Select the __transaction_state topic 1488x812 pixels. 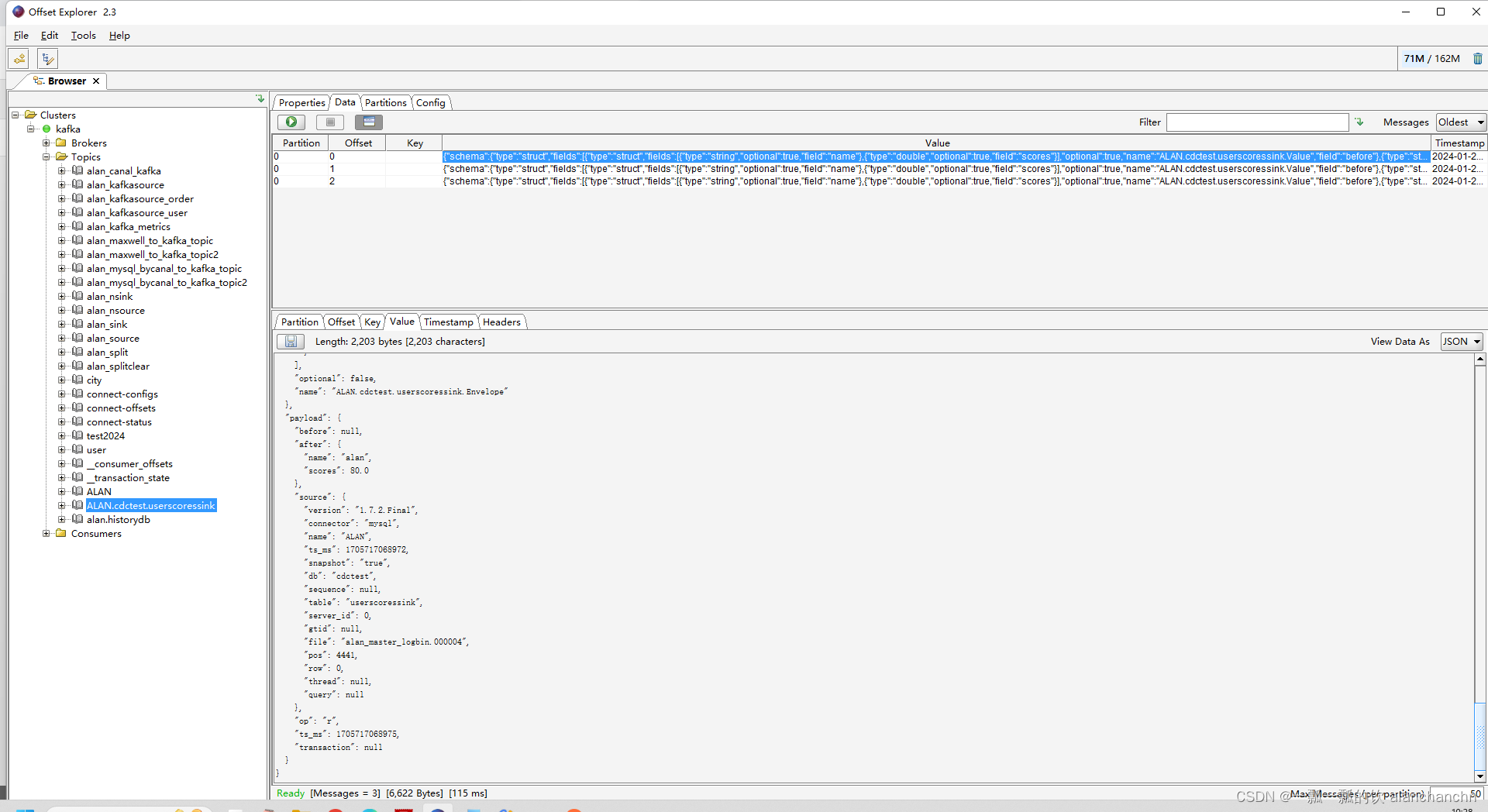point(128,478)
